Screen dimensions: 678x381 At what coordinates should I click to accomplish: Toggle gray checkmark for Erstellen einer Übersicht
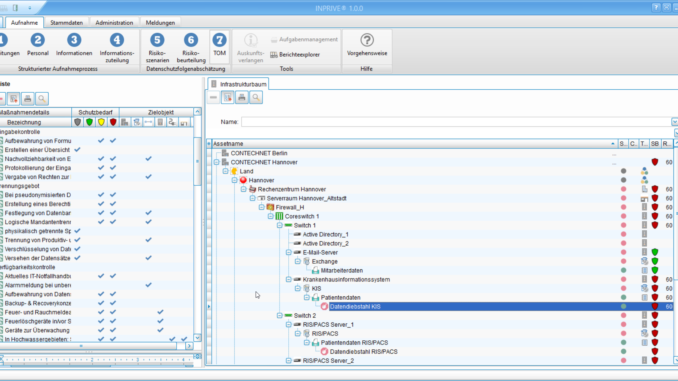pyautogui.click(x=77, y=150)
